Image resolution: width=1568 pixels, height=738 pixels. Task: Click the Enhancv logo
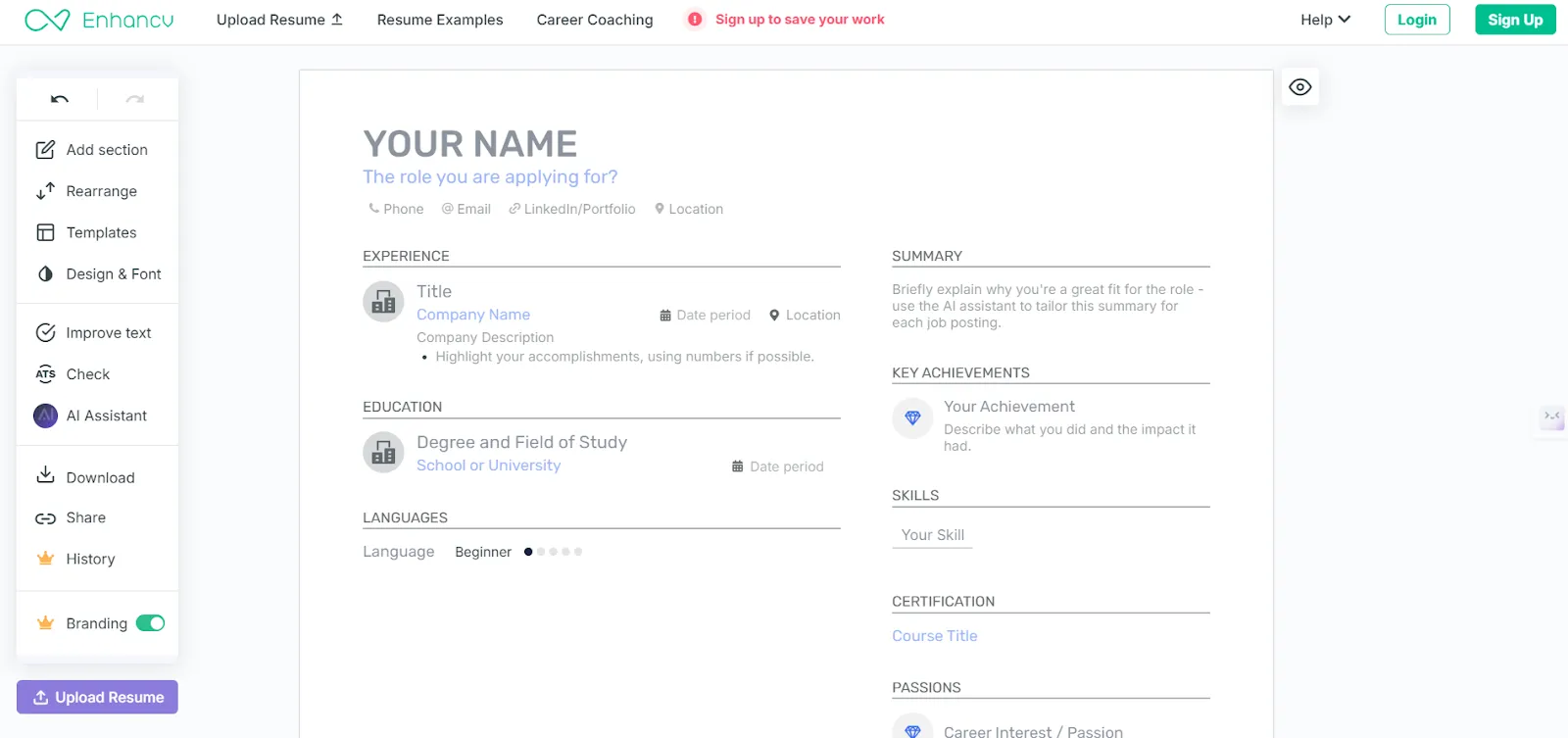pyautogui.click(x=98, y=20)
